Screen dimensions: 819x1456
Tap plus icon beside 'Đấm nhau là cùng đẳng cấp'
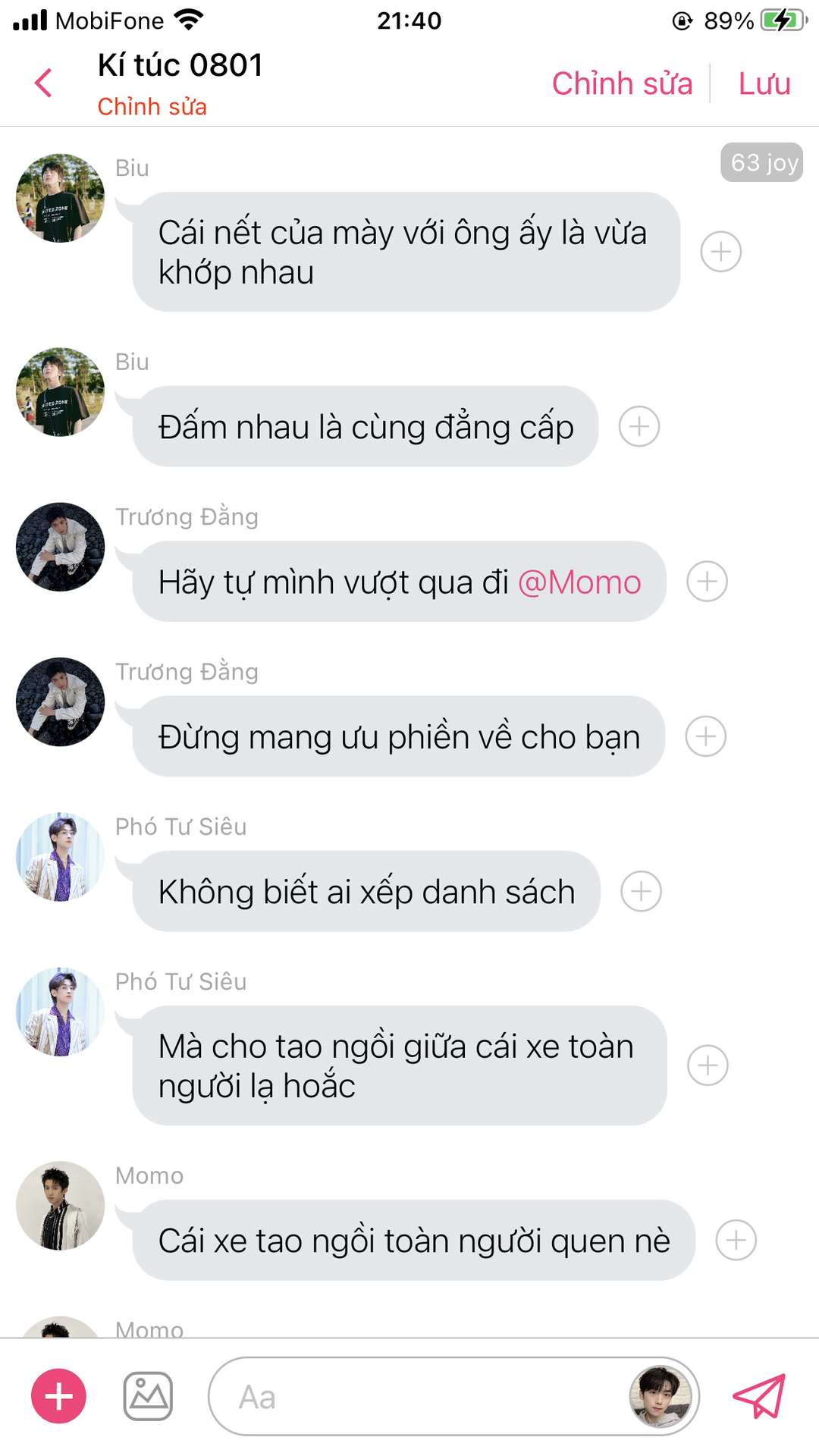point(639,426)
